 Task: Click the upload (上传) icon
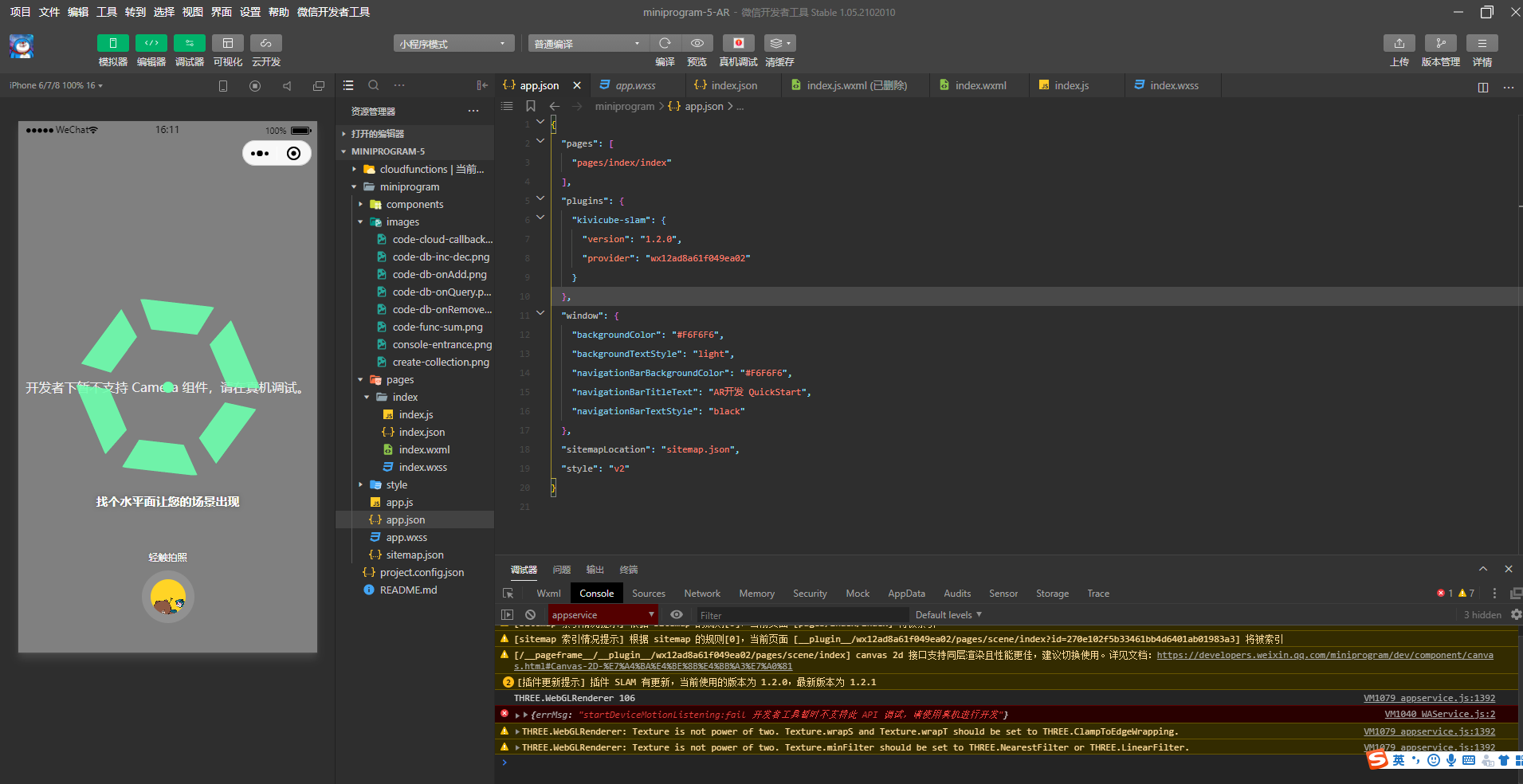1399,43
